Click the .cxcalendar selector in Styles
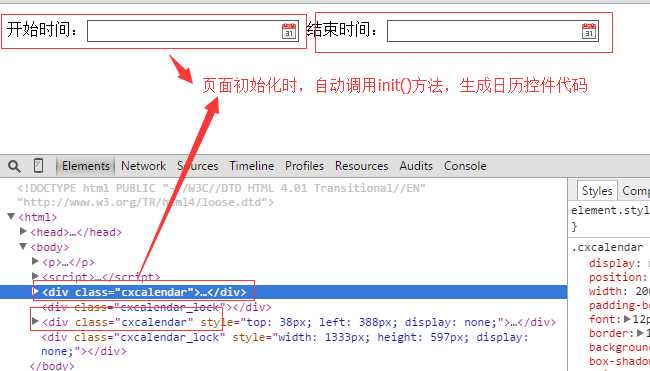The image size is (650, 371). point(607,247)
